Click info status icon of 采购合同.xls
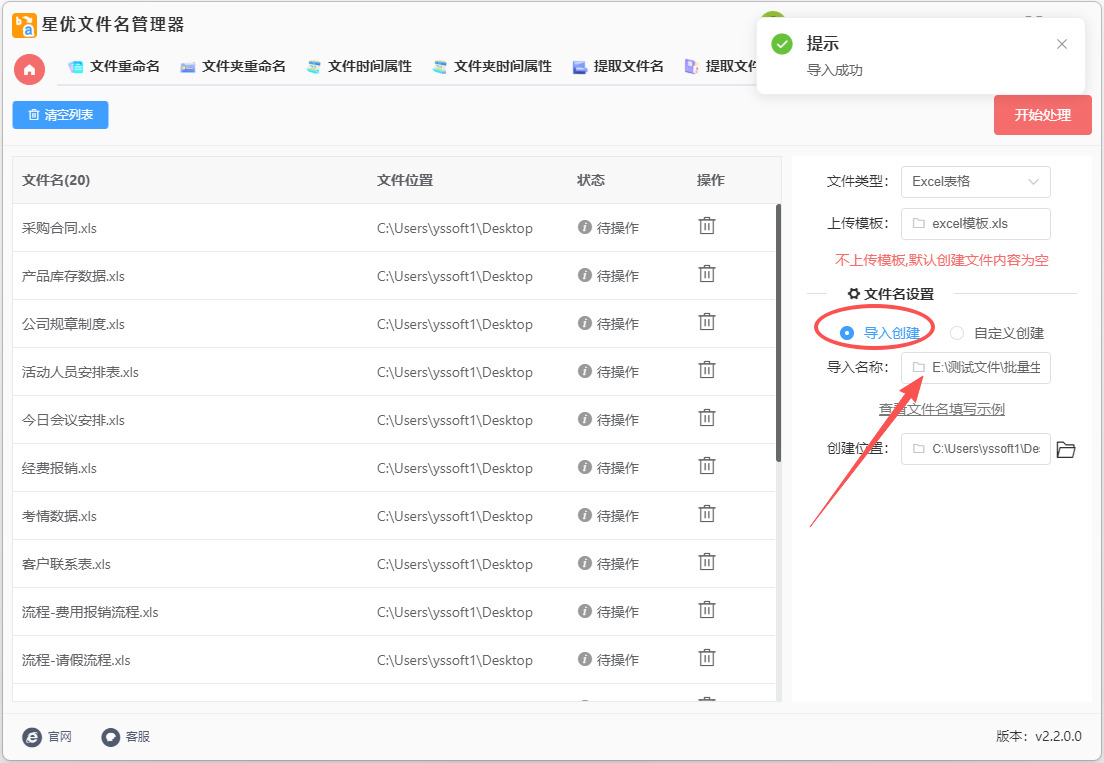This screenshot has width=1104, height=763. 584,227
